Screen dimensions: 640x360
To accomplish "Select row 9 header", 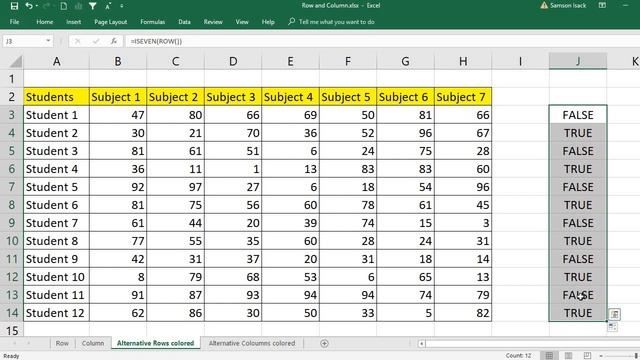I will [11, 223].
